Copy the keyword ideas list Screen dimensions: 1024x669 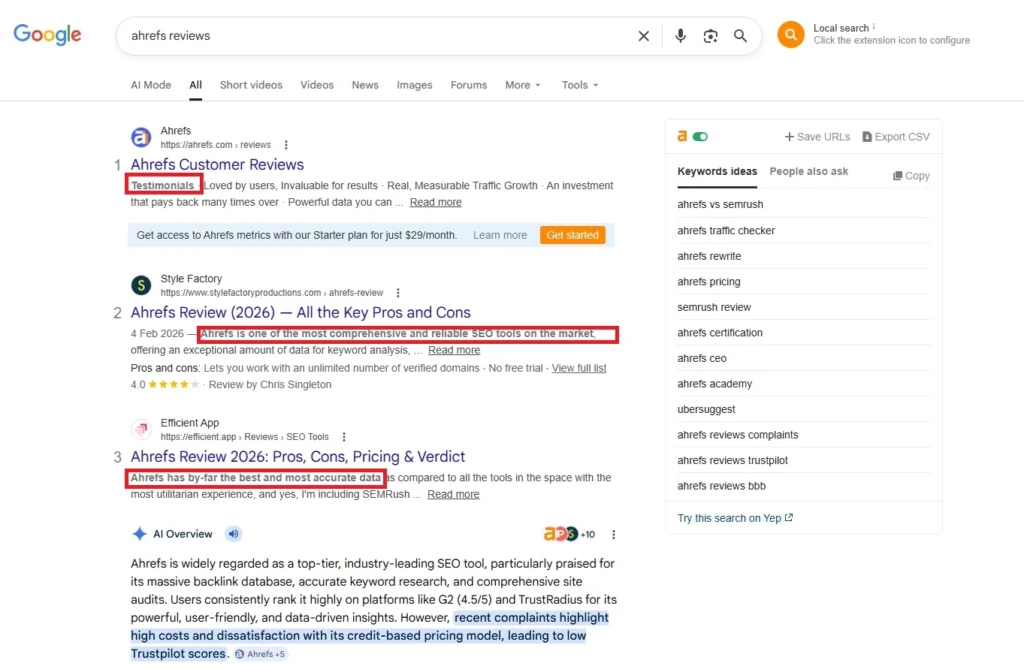coord(910,176)
